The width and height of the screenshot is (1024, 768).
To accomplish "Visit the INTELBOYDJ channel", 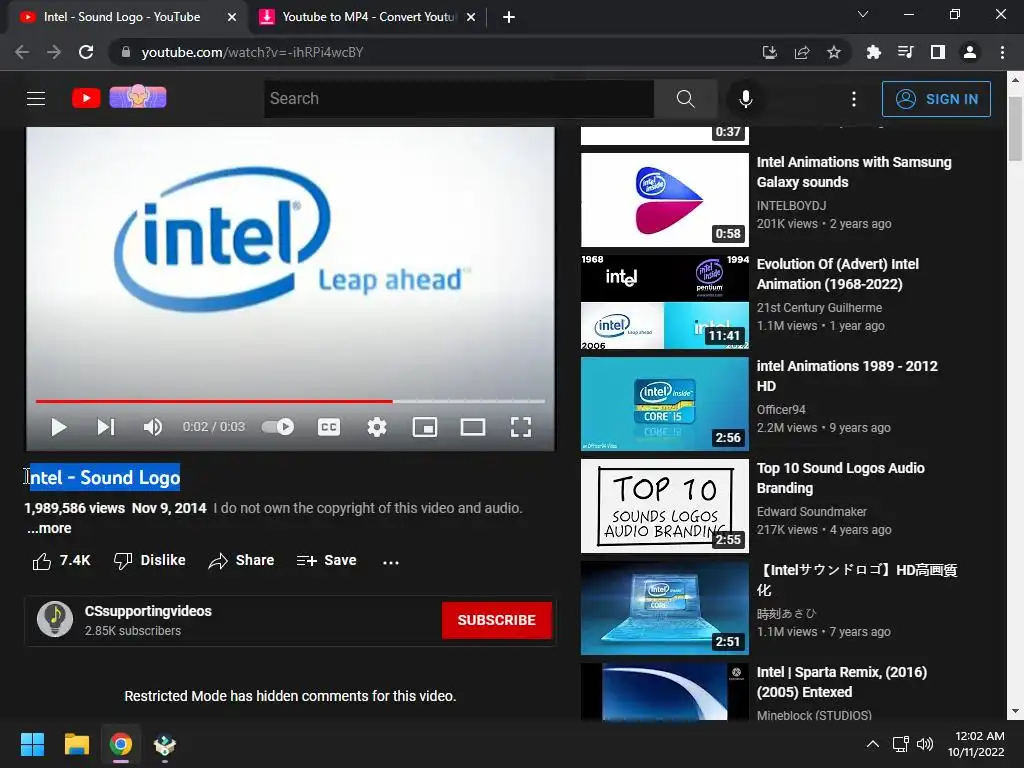I will (x=792, y=206).
